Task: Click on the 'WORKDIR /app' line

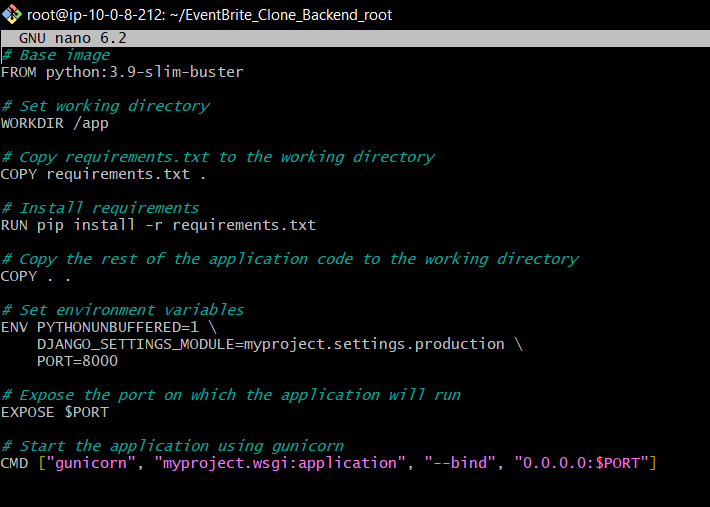Action: pos(55,123)
